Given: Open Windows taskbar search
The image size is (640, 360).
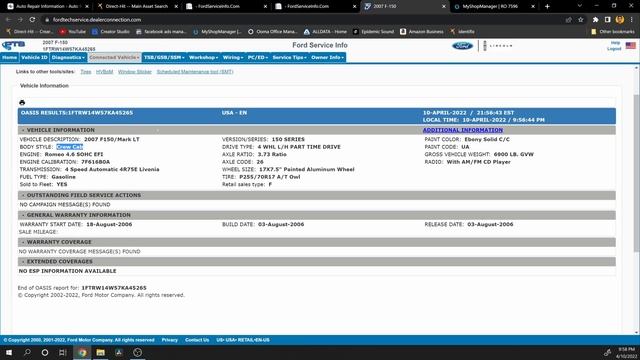Looking at the screenshot, I should coord(27,352).
